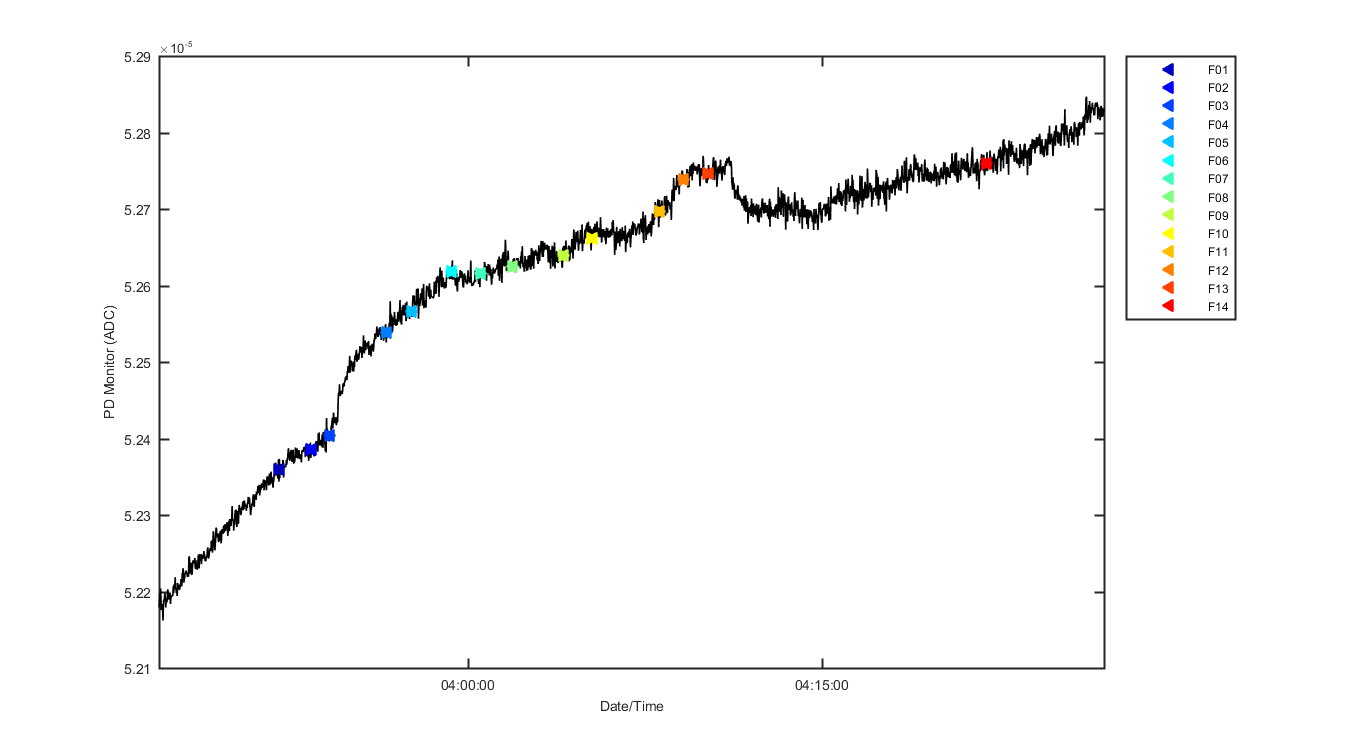
Task: Click the red F14 marker on the curve
Action: click(986, 163)
